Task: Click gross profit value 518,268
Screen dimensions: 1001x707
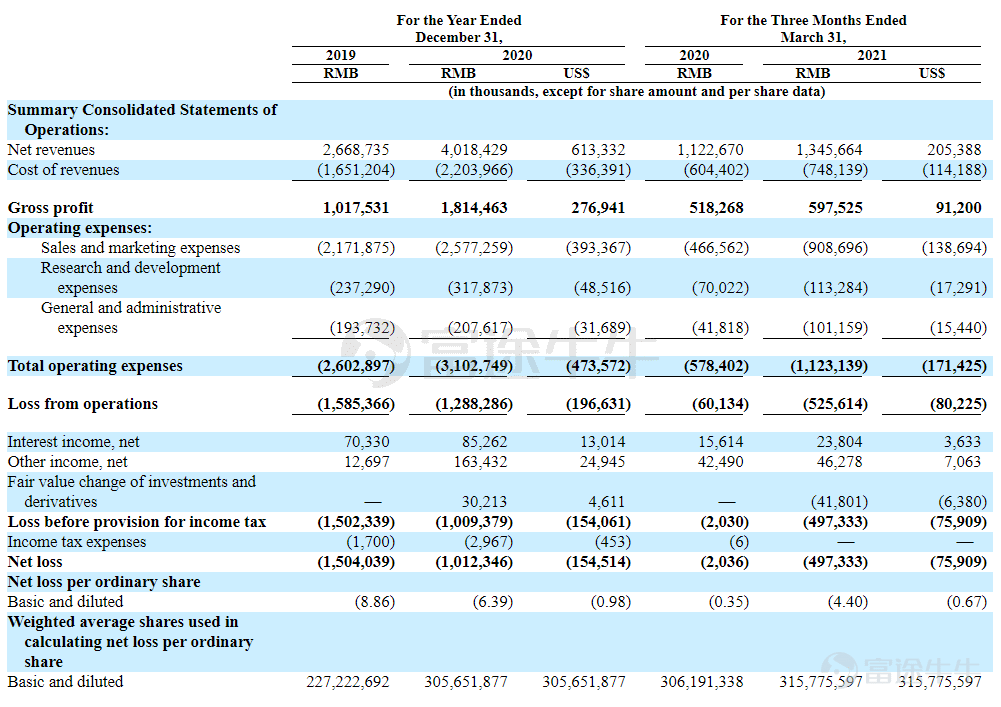Action: tap(716, 208)
